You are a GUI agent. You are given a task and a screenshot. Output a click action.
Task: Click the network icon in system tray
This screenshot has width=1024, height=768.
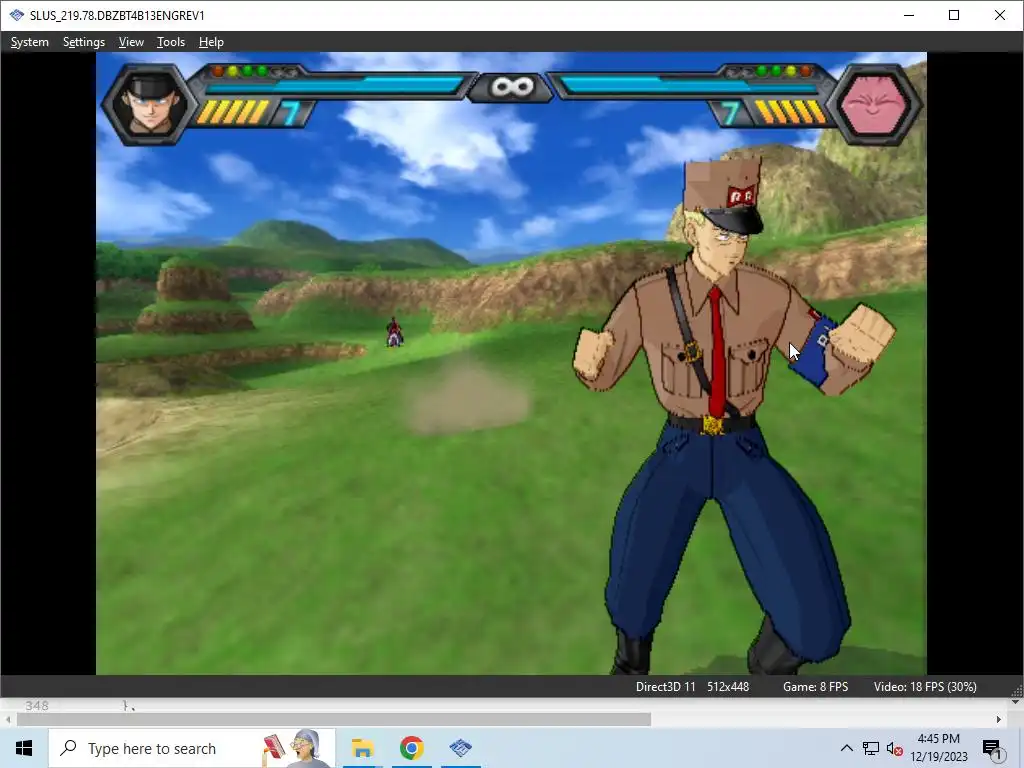coord(871,748)
